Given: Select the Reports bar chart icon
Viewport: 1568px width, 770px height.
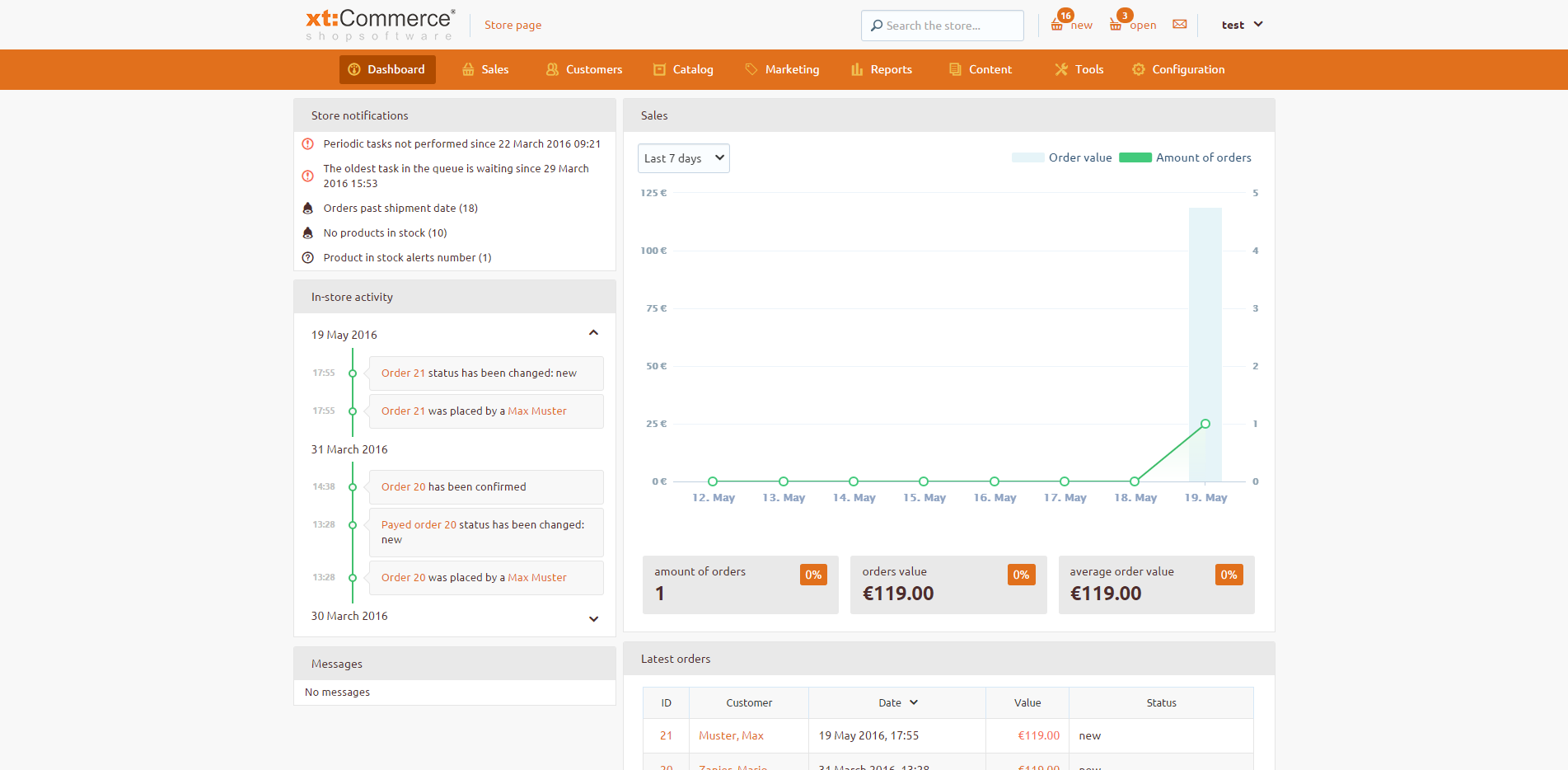Looking at the screenshot, I should pyautogui.click(x=855, y=69).
